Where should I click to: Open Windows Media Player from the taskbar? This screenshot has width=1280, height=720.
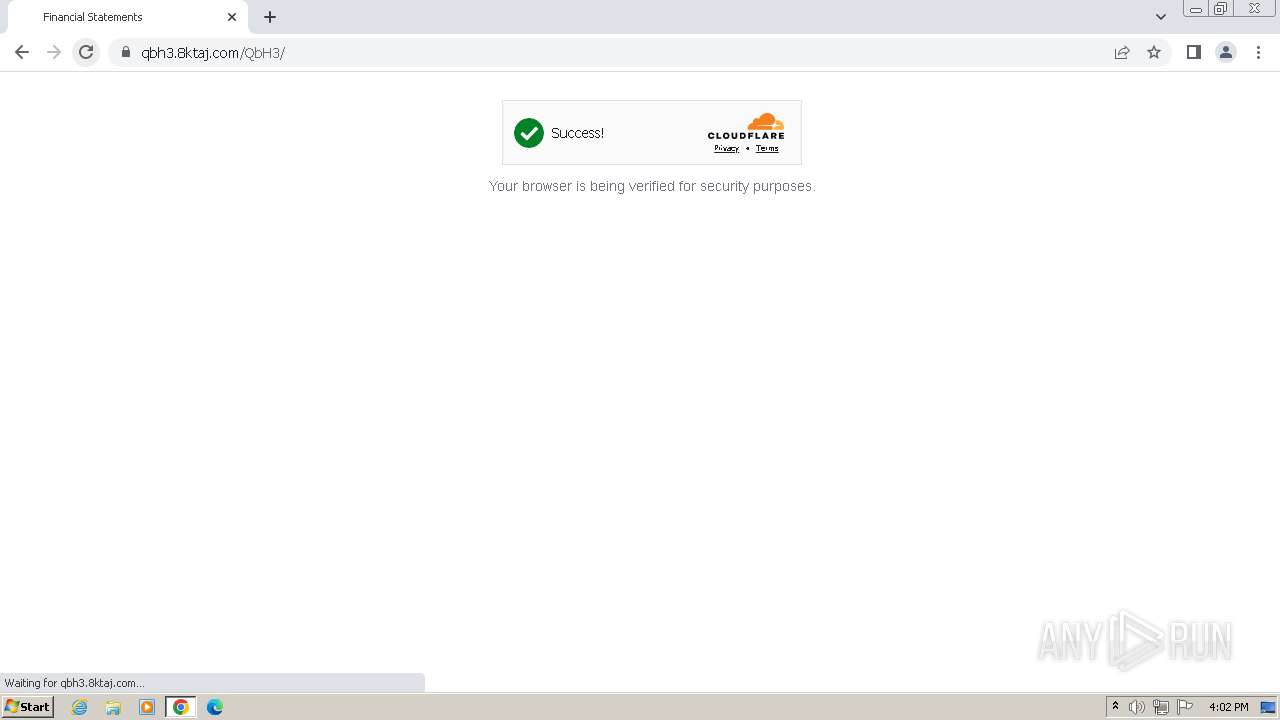147,707
